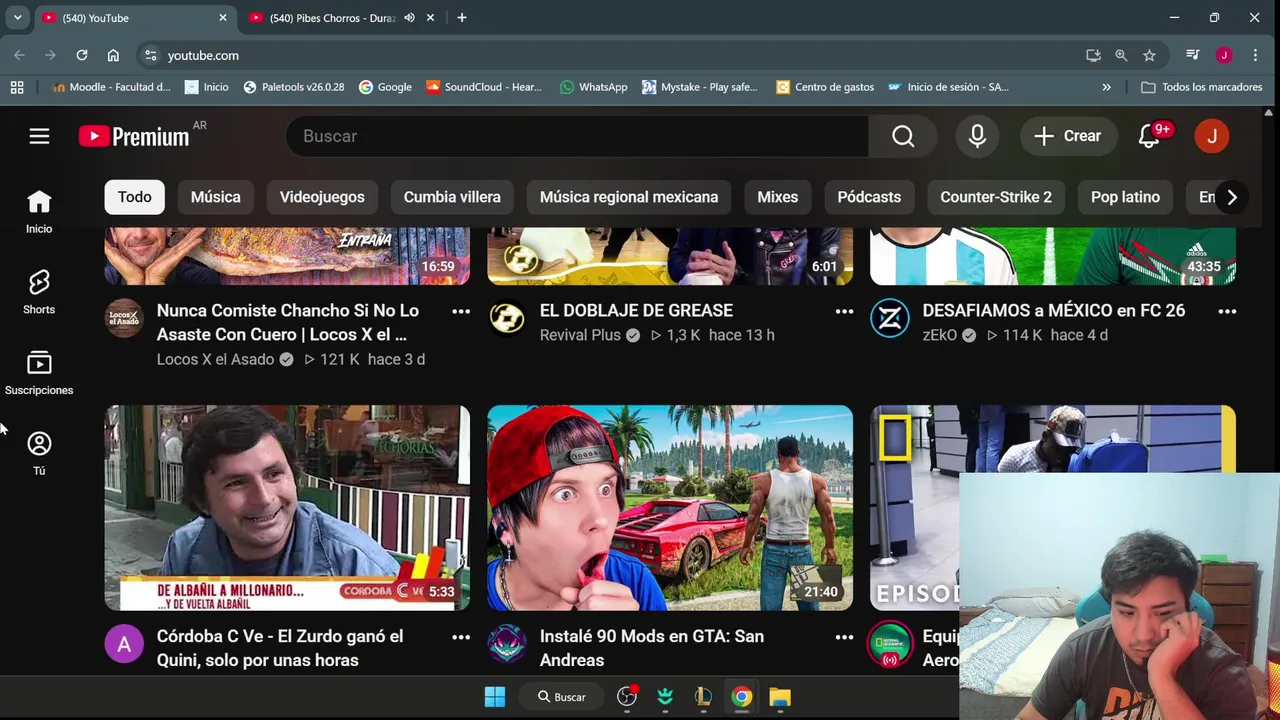Click the Windows Start button

click(495, 696)
